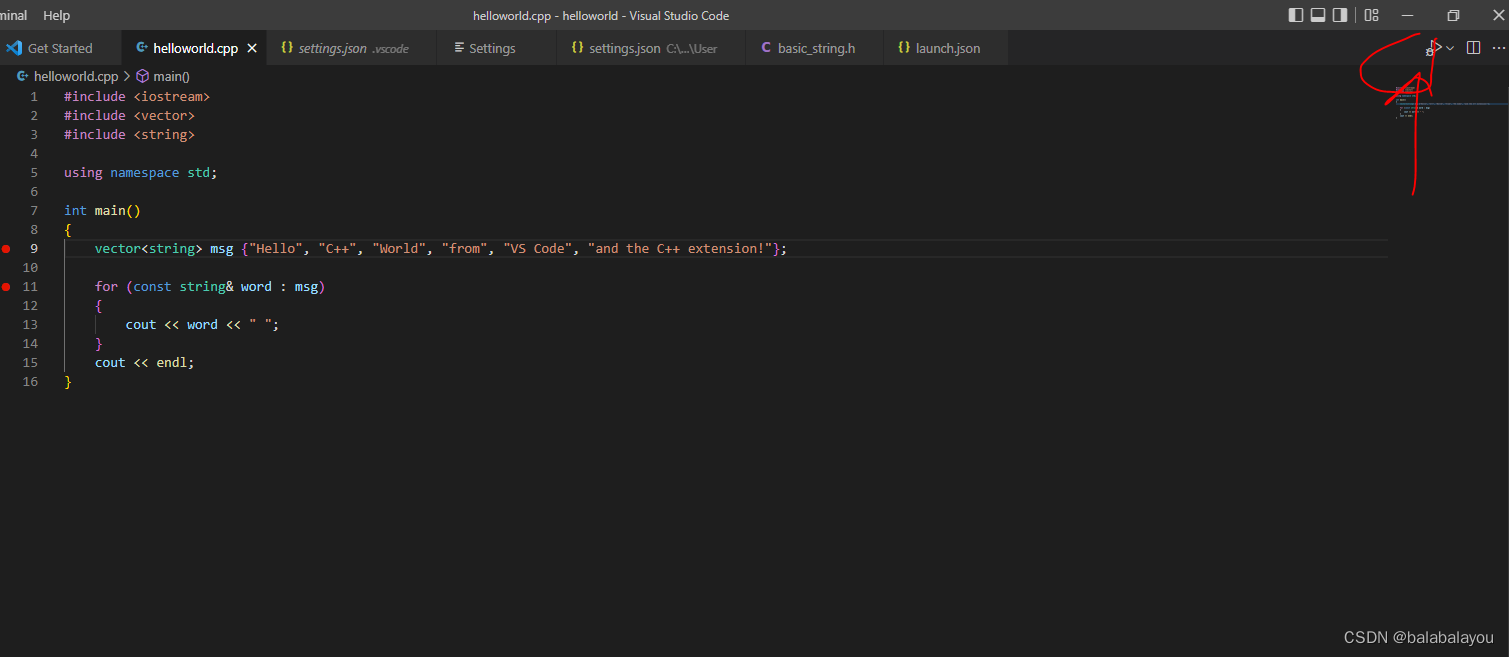Click the "Hello" string literal

click(275, 249)
